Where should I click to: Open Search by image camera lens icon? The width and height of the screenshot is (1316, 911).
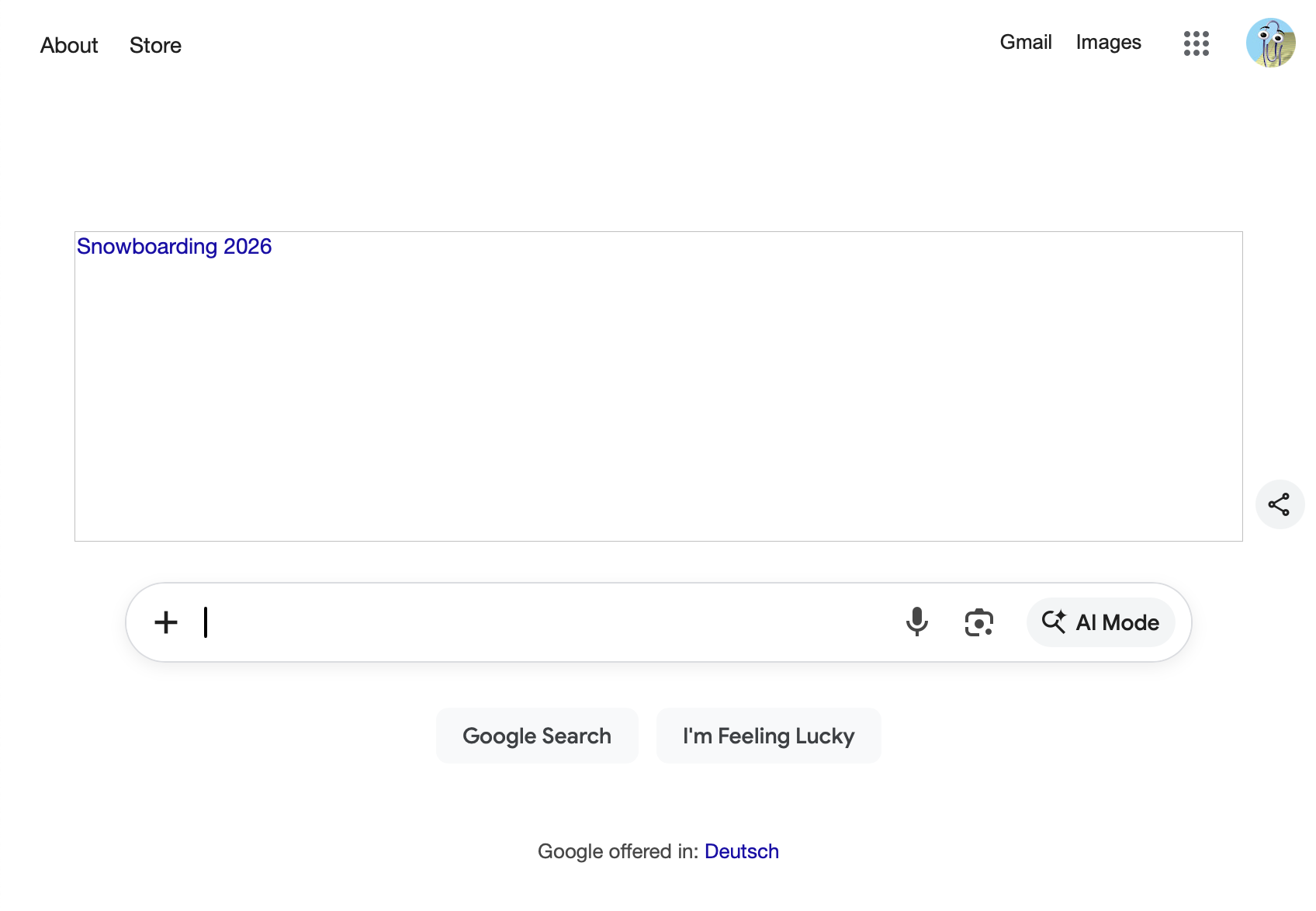point(978,622)
